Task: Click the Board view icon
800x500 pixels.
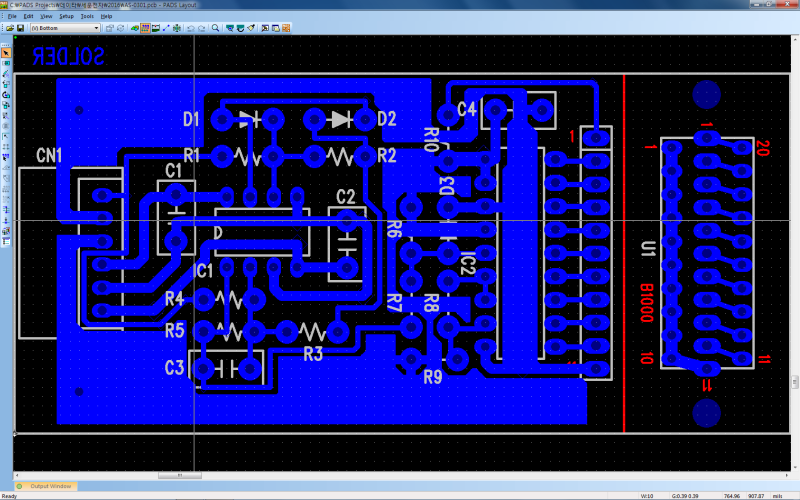Action: point(230,28)
